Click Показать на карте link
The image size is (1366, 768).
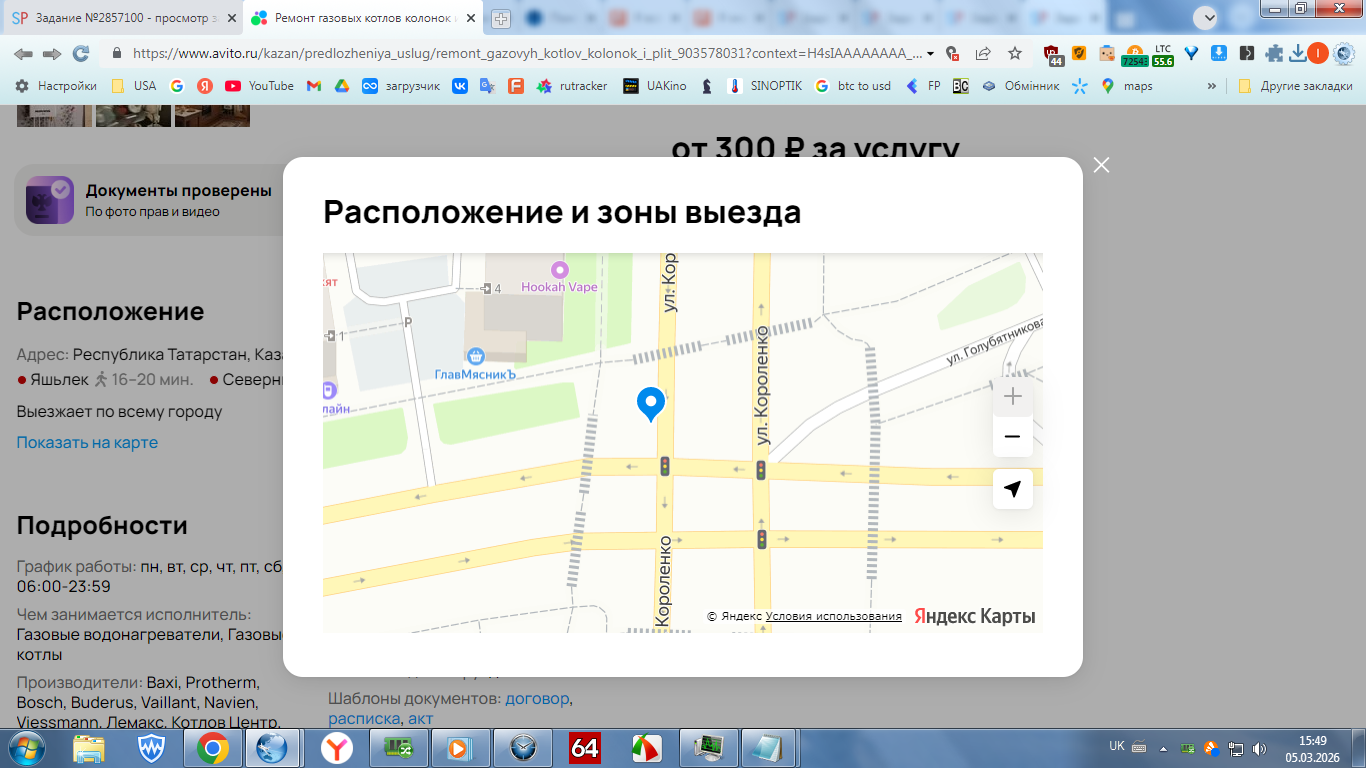click(87, 442)
